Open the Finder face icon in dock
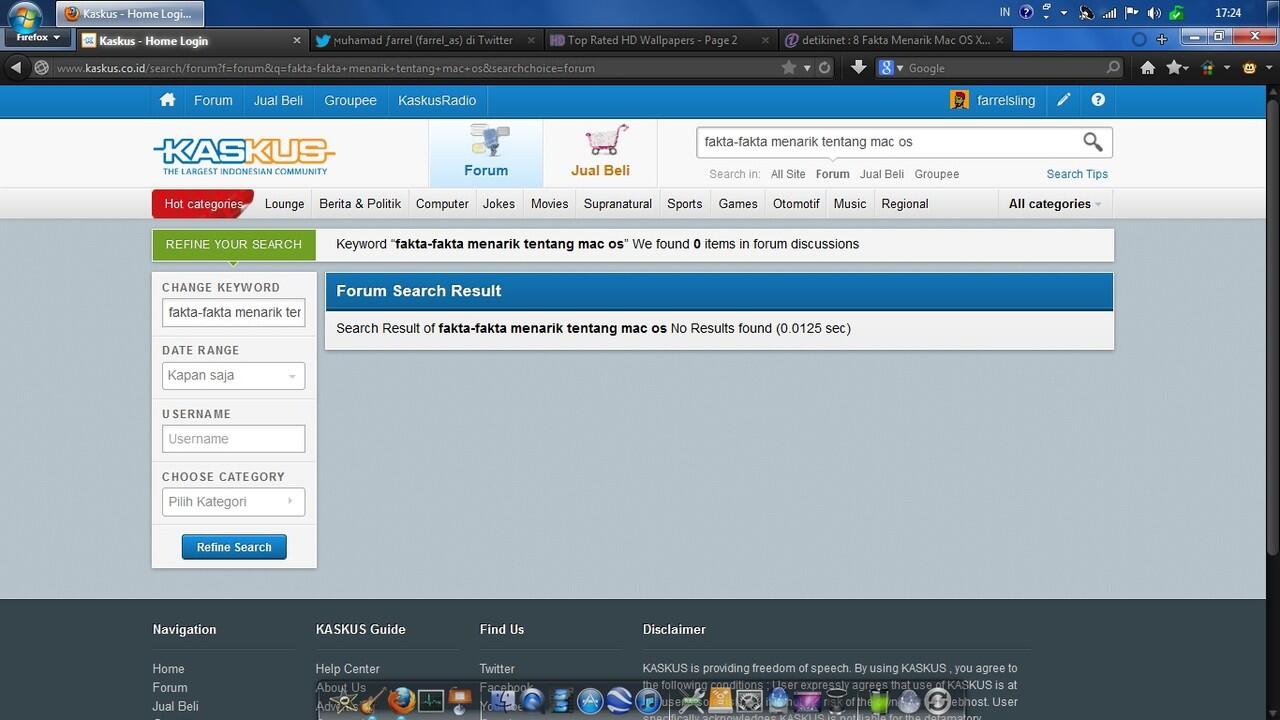 [x=504, y=701]
